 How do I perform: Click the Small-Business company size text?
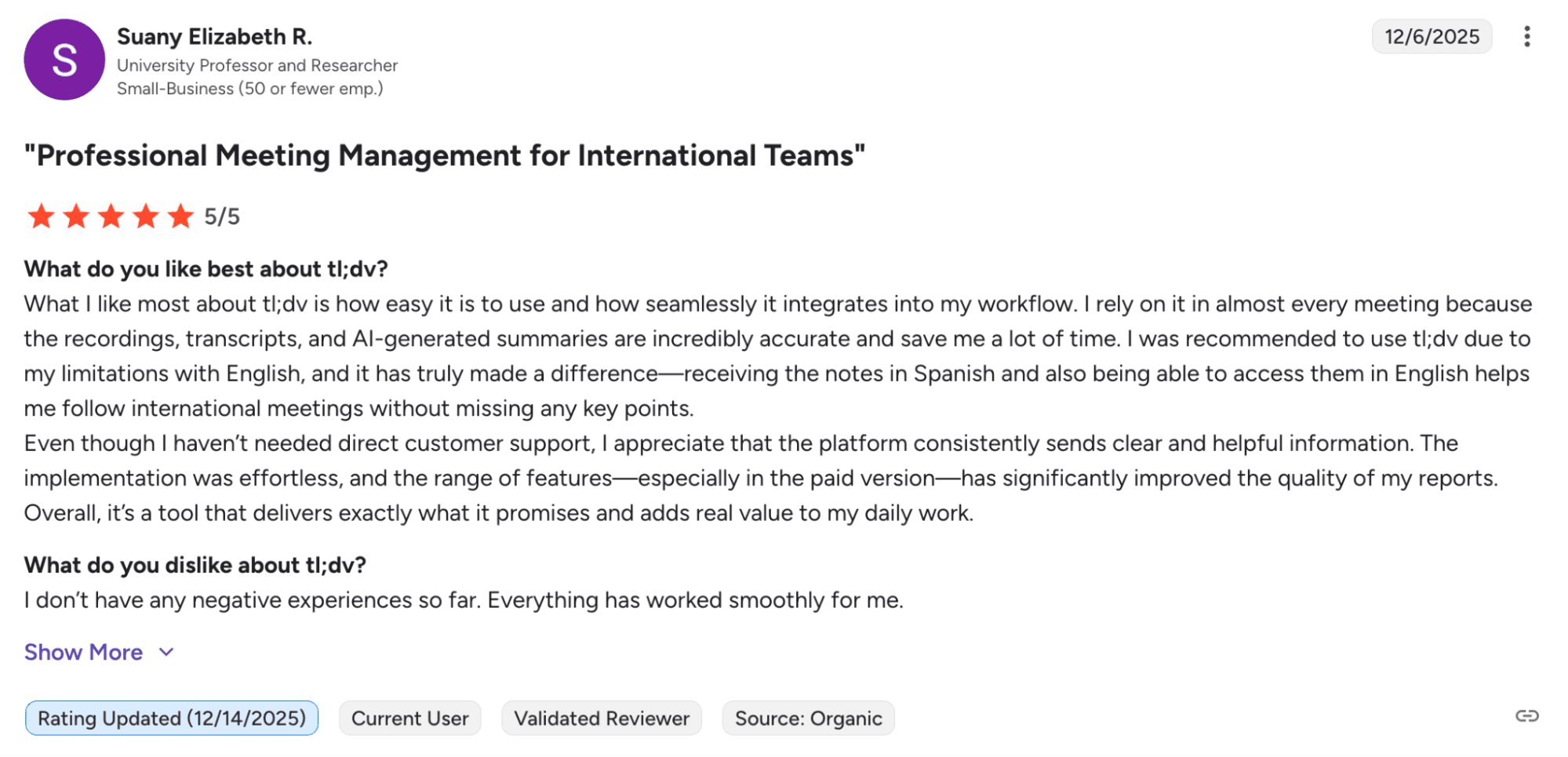tap(249, 89)
